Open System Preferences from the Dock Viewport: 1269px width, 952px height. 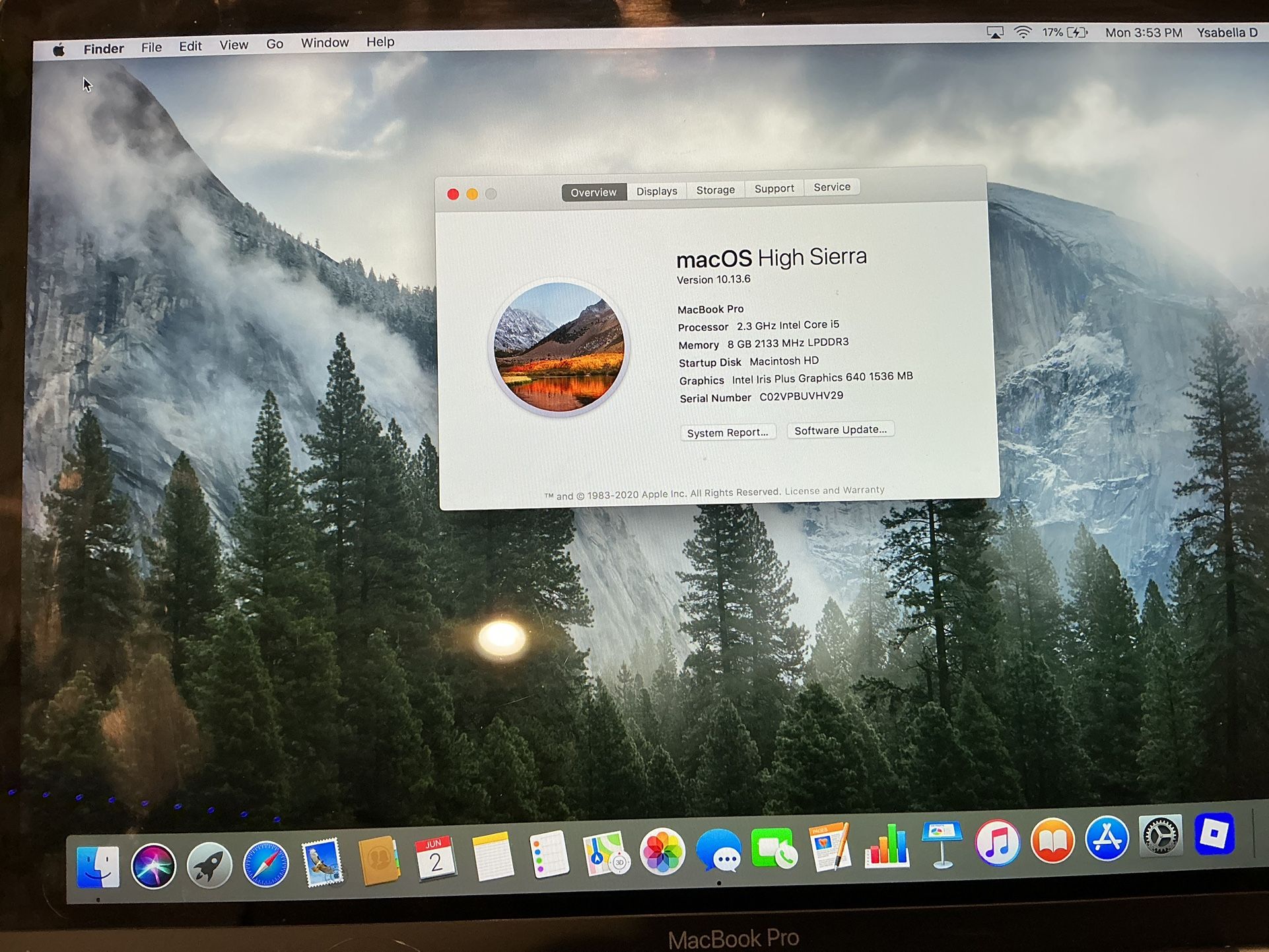click(x=1160, y=838)
